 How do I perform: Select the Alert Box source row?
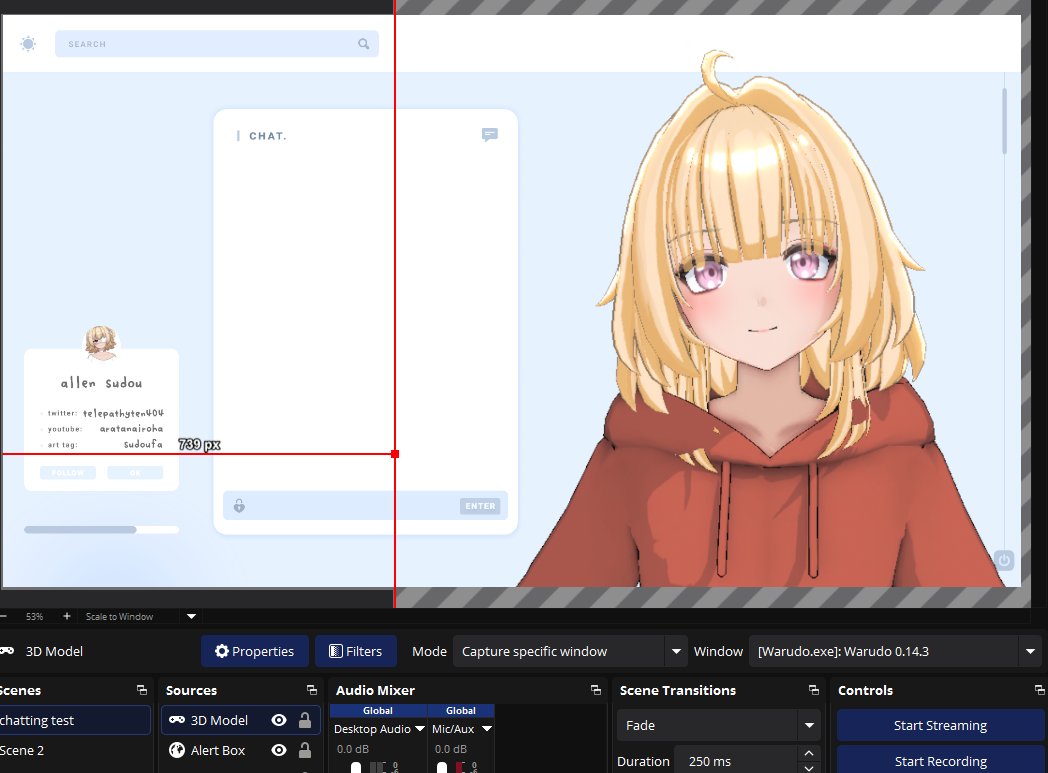241,750
